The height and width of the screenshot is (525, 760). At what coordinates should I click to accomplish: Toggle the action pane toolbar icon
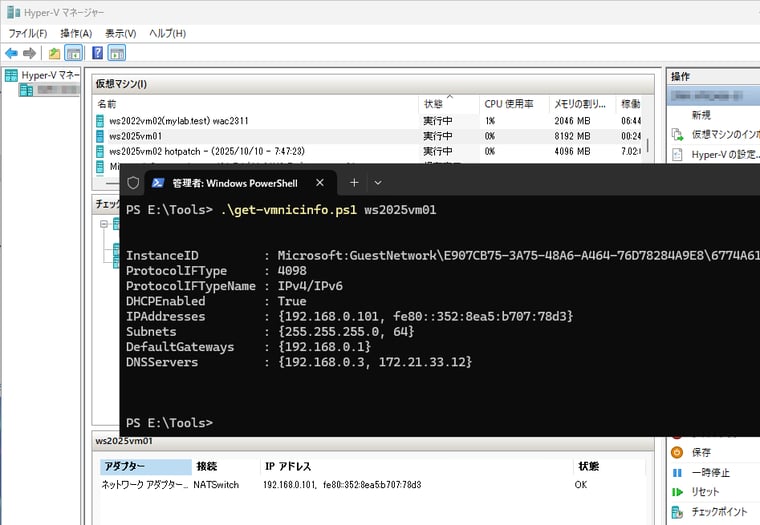click(x=117, y=53)
